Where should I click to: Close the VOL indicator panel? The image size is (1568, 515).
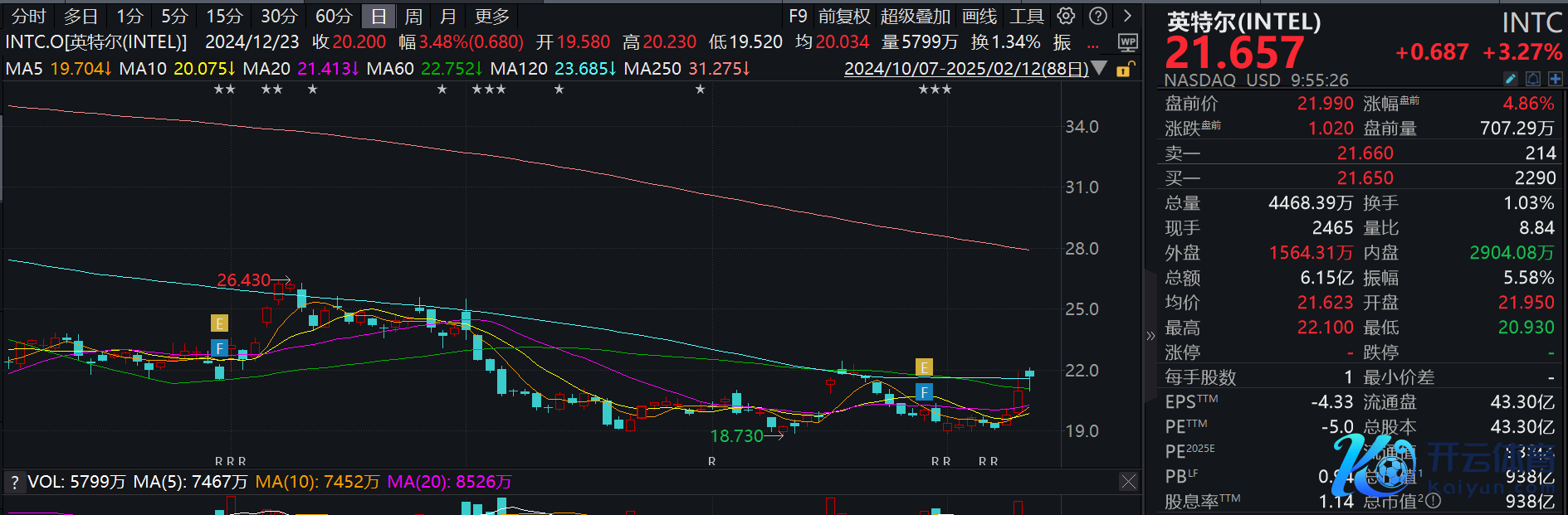click(x=1128, y=481)
